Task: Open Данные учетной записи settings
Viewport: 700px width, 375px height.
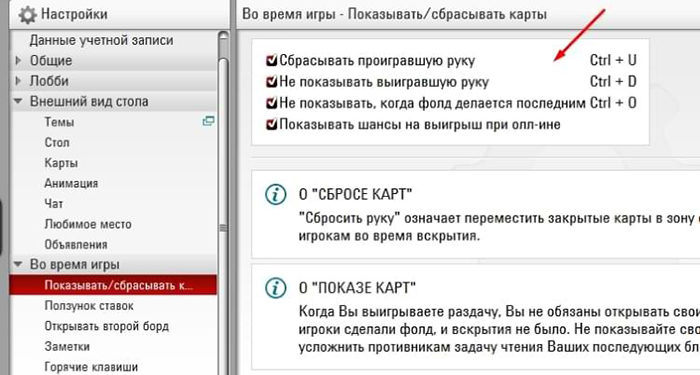Action: (101, 40)
